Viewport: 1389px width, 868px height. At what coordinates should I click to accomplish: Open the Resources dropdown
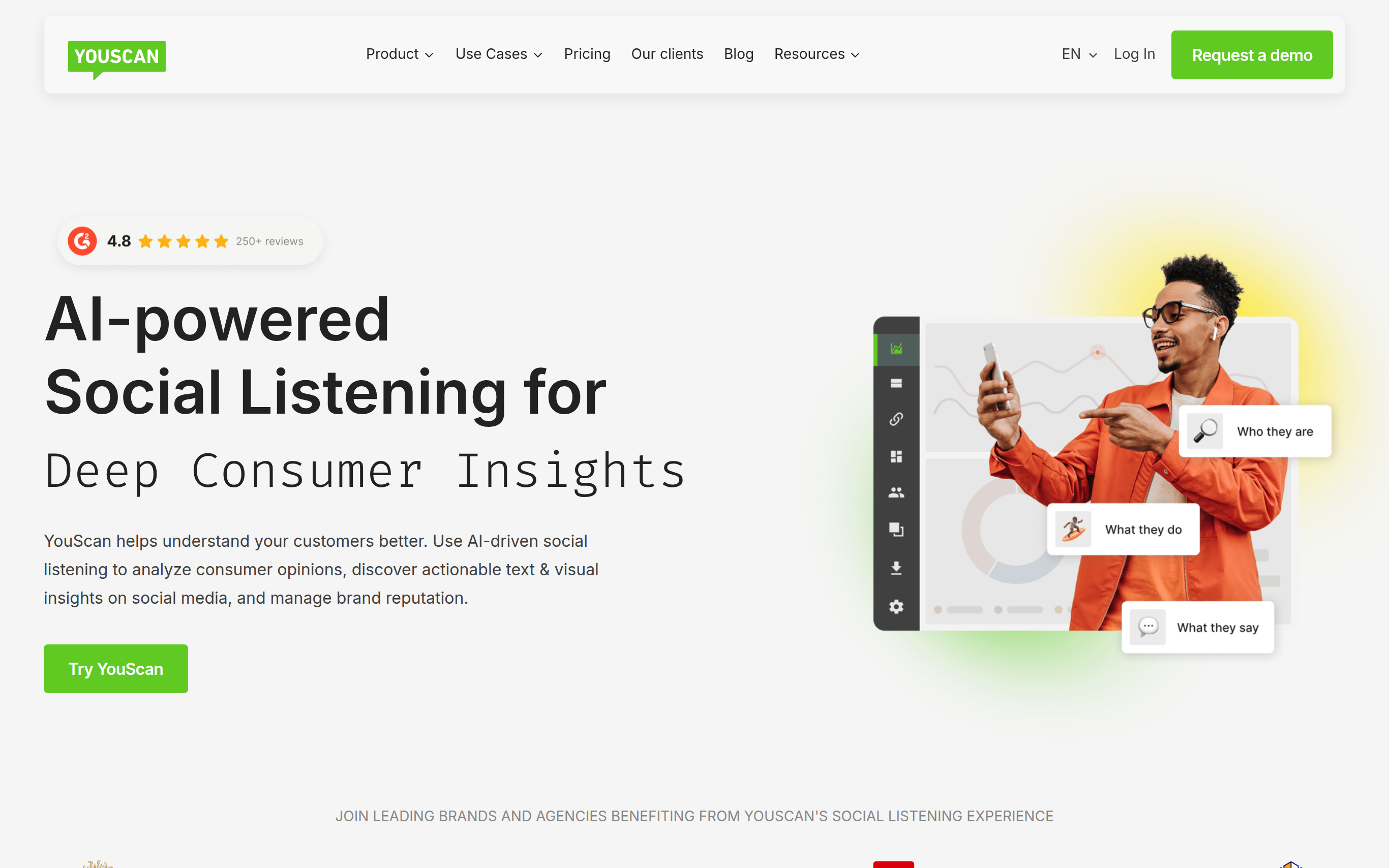[817, 54]
